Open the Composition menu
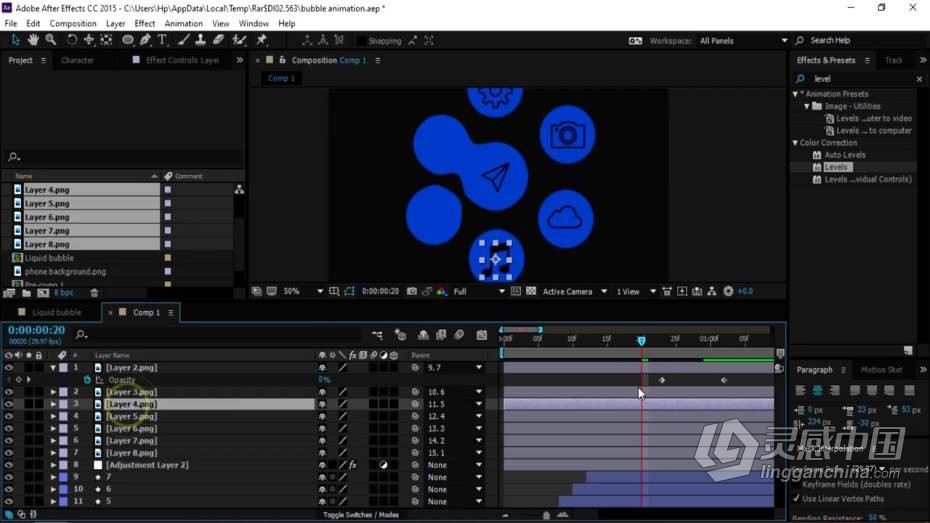930x523 pixels. pos(73,24)
